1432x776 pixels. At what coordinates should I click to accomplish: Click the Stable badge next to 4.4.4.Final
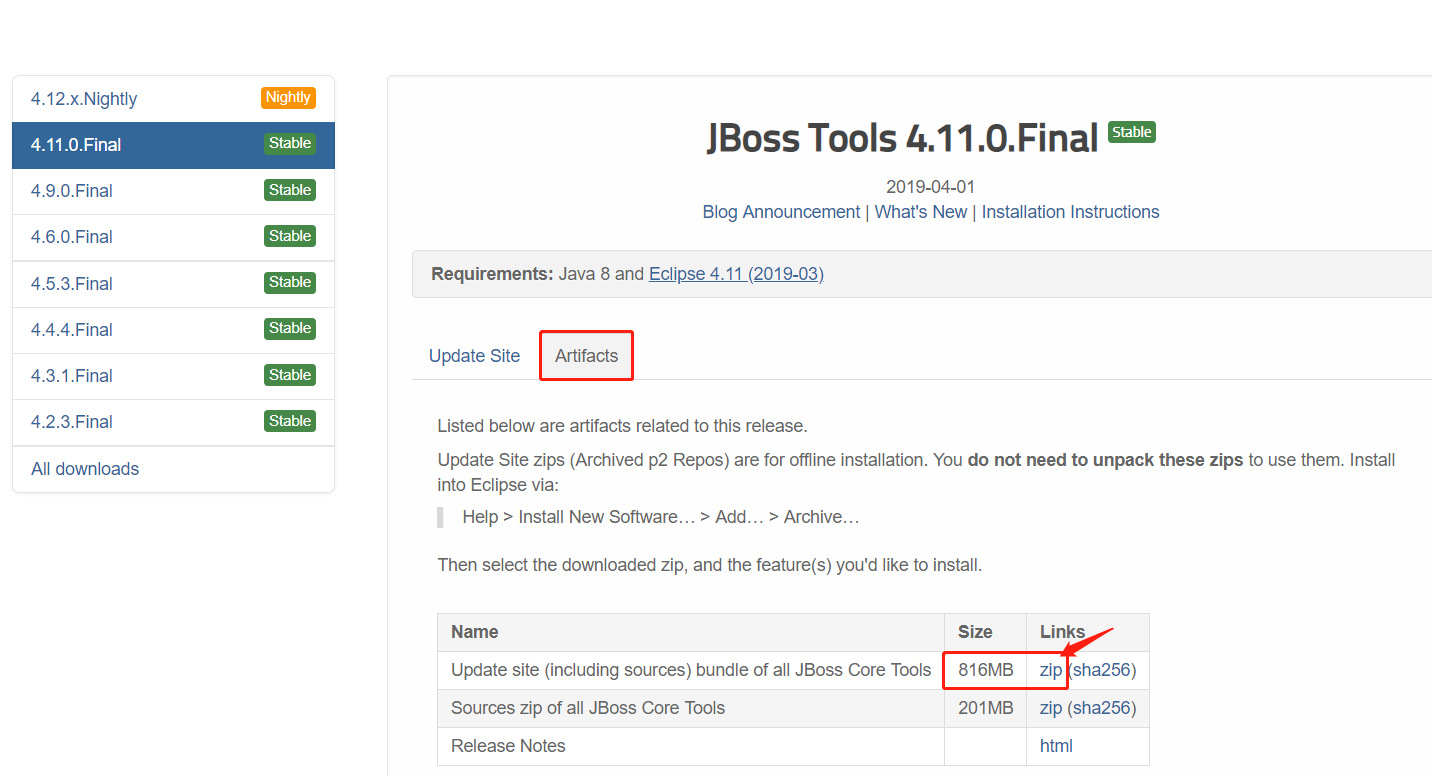pyautogui.click(x=290, y=328)
